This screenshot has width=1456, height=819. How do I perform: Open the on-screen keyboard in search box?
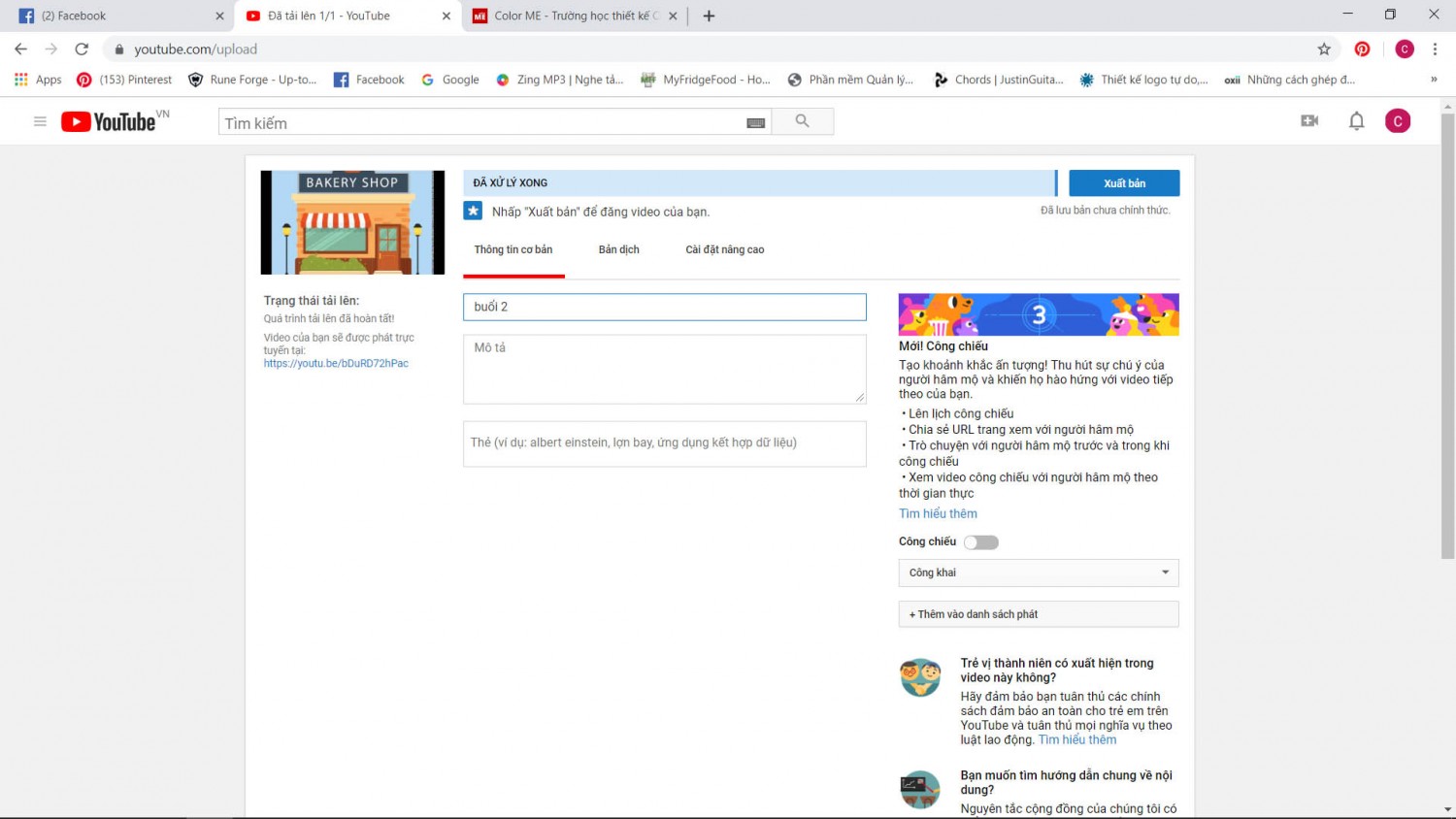click(755, 122)
